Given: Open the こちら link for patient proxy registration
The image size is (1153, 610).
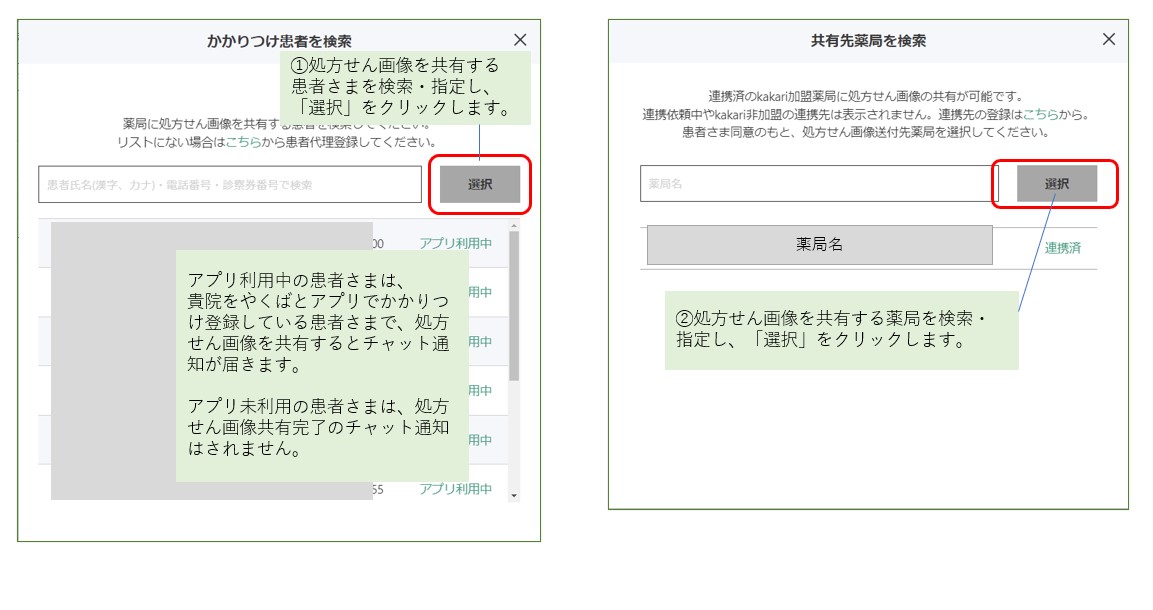Looking at the screenshot, I should tap(243, 142).
